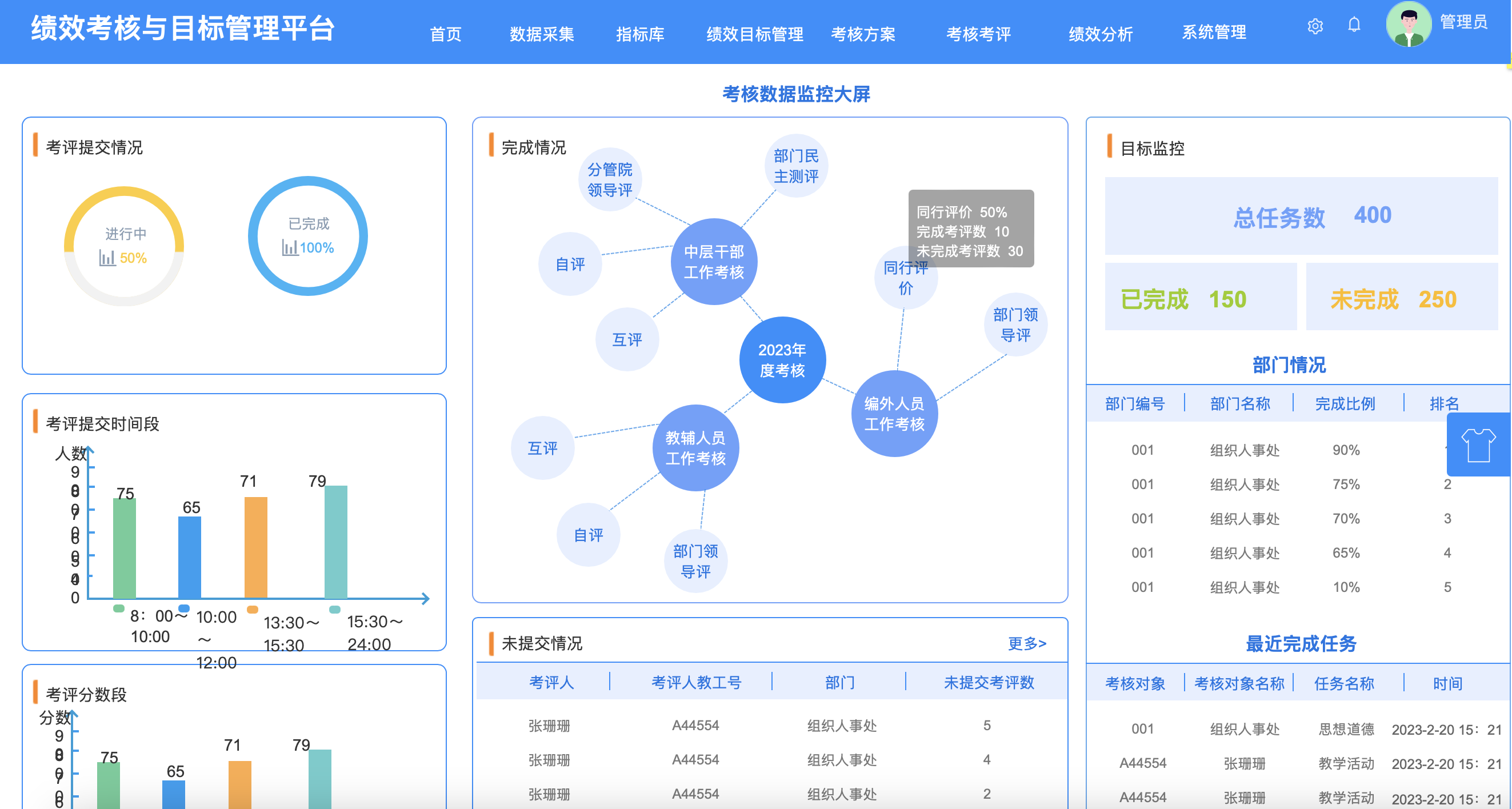Click bar chart icon in 进行中 ring

[x=107, y=258]
